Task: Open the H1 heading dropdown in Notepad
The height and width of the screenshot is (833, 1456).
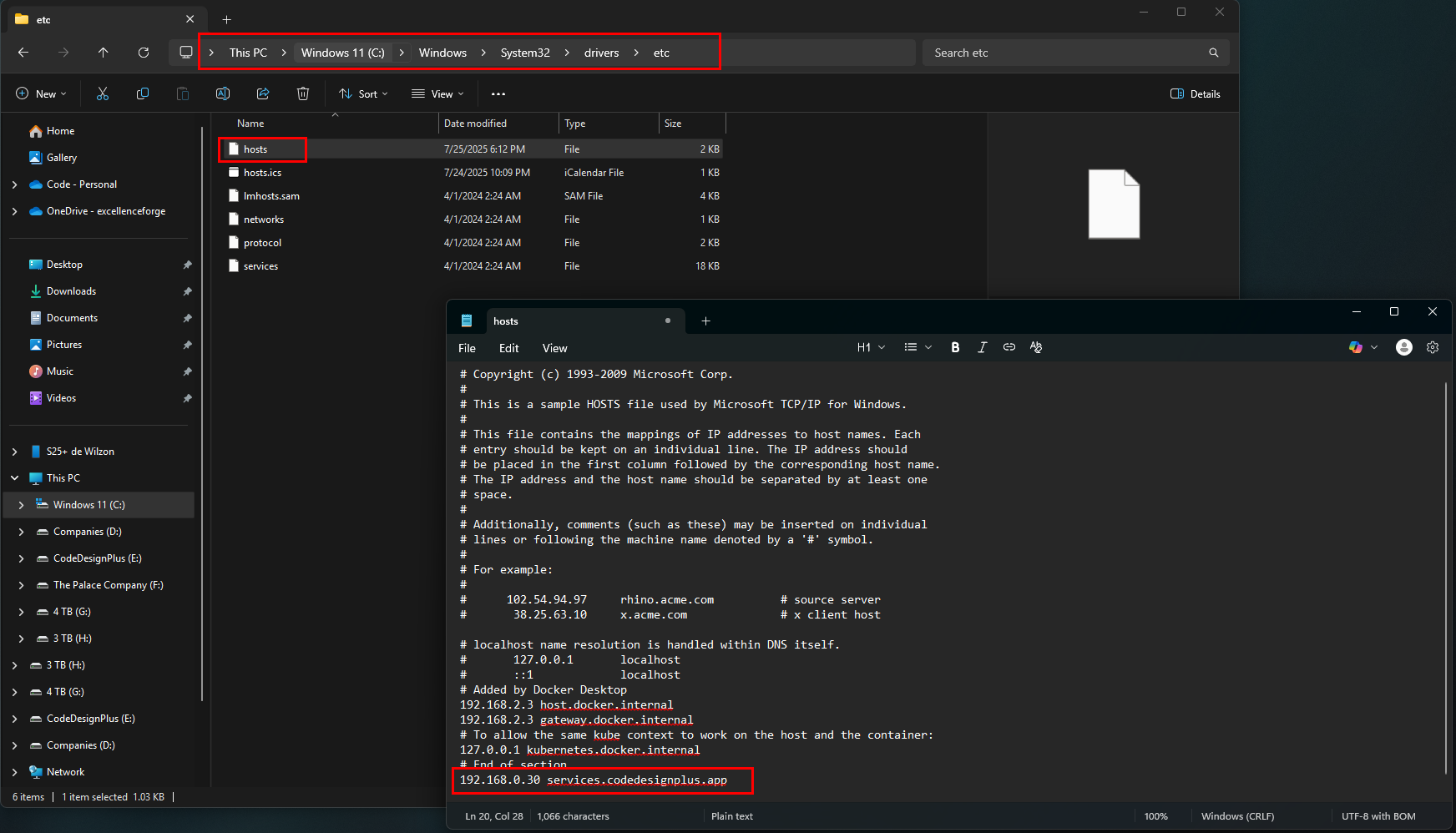Action: [871, 347]
